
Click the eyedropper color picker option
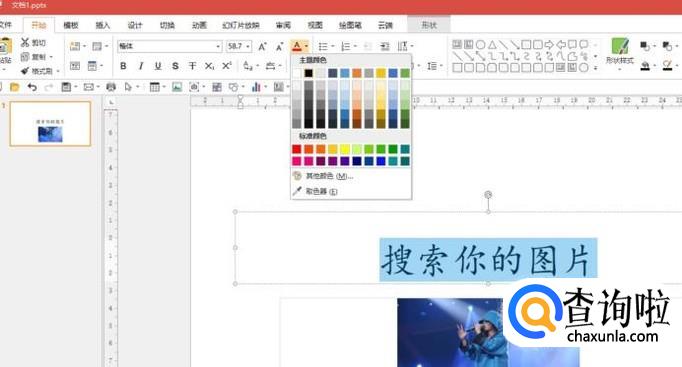coord(315,191)
